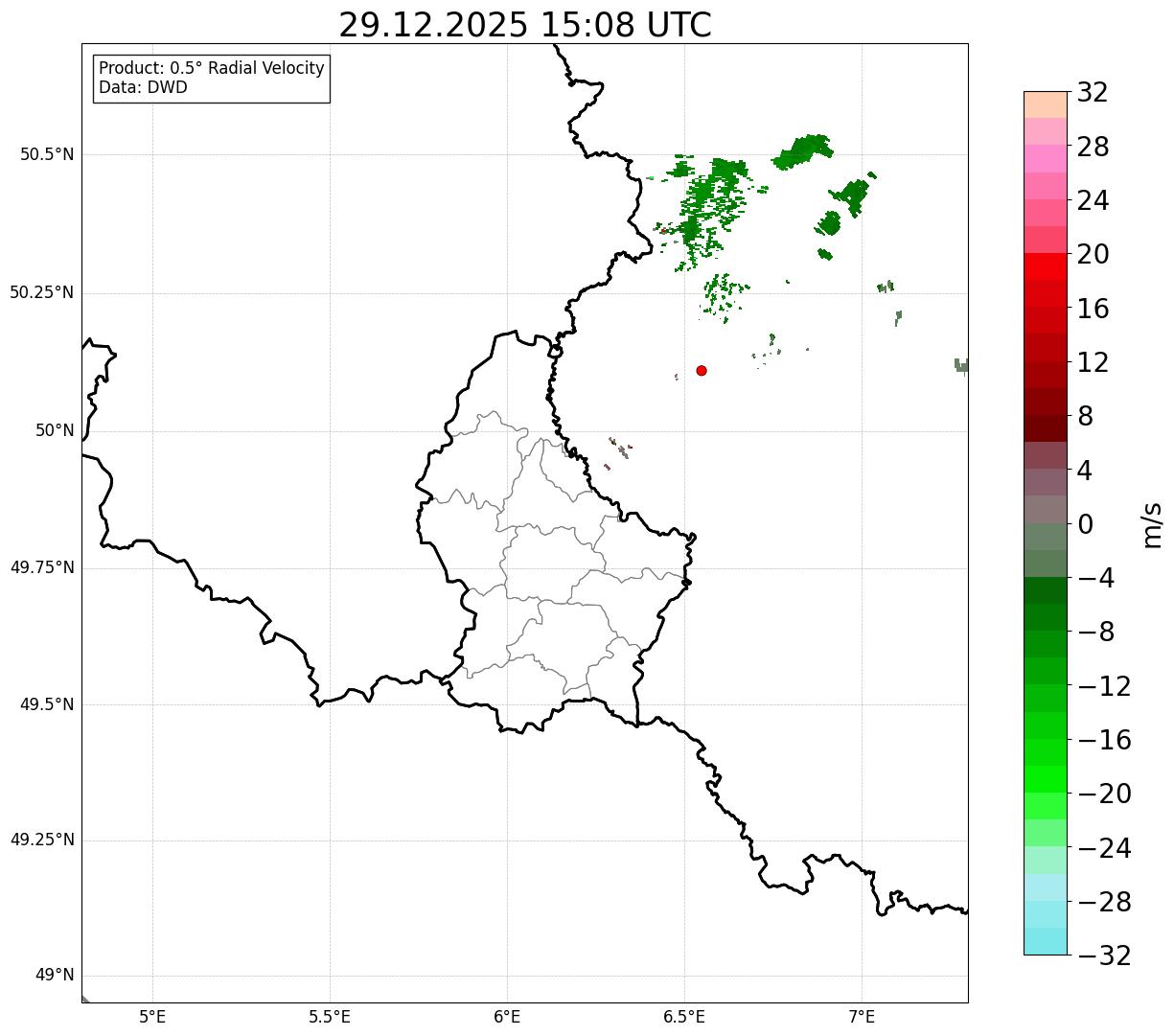Viewport: 1174px width, 1036px height.
Task: Click the colorbar tick label "24"
Action: pos(1093,201)
